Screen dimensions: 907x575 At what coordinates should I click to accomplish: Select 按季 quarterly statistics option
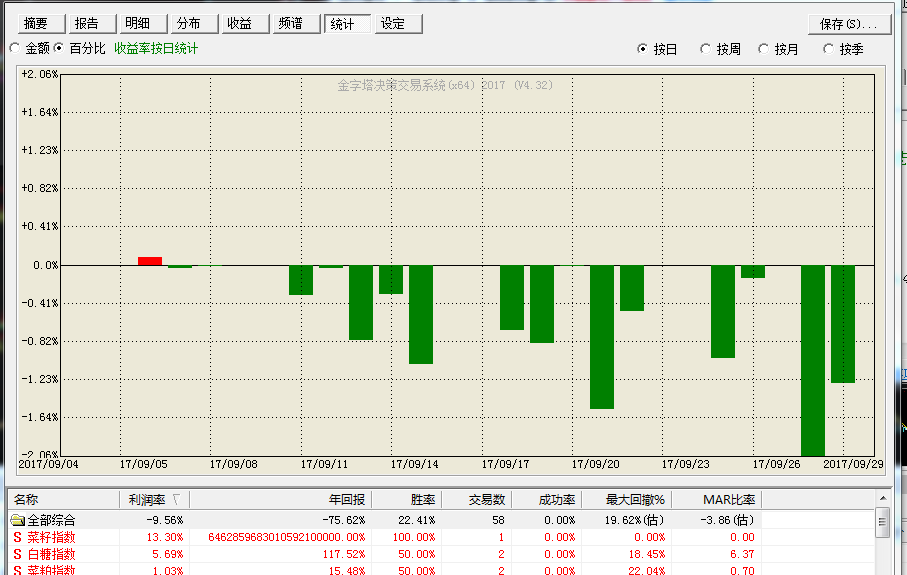[x=828, y=49]
